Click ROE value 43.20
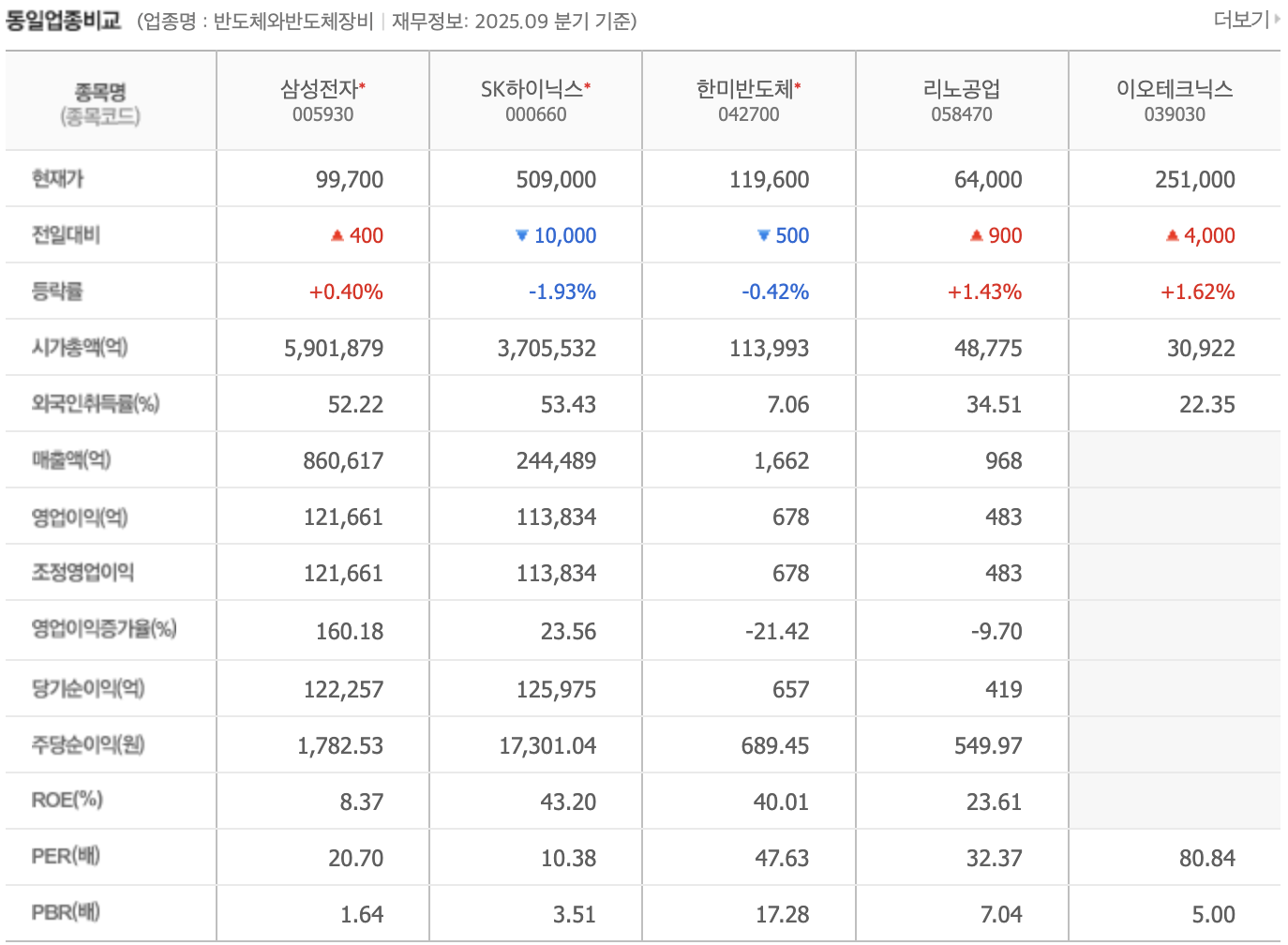 (x=568, y=802)
